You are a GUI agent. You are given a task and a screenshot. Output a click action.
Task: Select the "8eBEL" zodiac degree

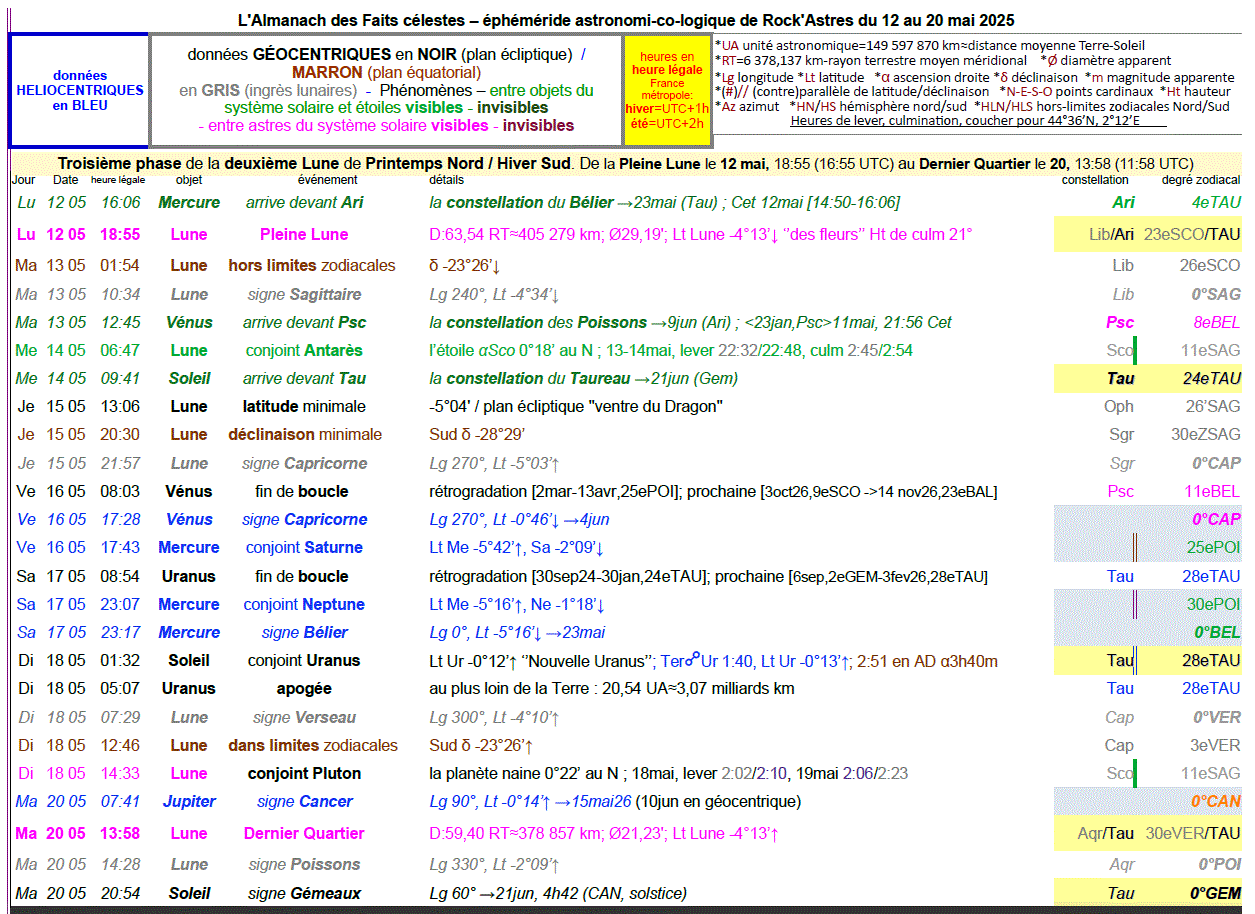[x=1217, y=322]
